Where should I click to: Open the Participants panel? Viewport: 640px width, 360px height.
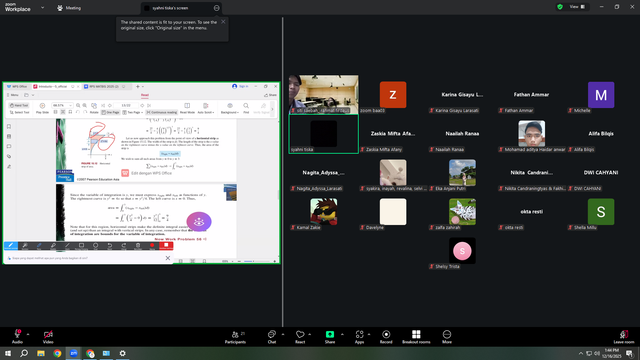point(236,337)
